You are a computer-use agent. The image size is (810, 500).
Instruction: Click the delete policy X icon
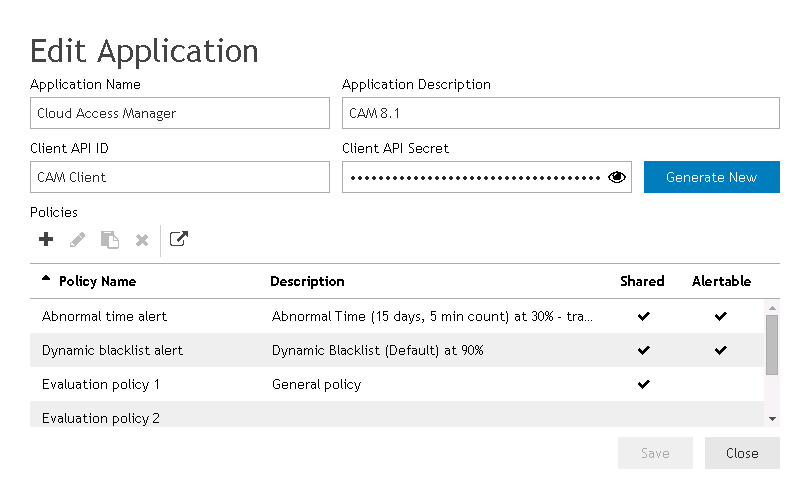[x=142, y=240]
